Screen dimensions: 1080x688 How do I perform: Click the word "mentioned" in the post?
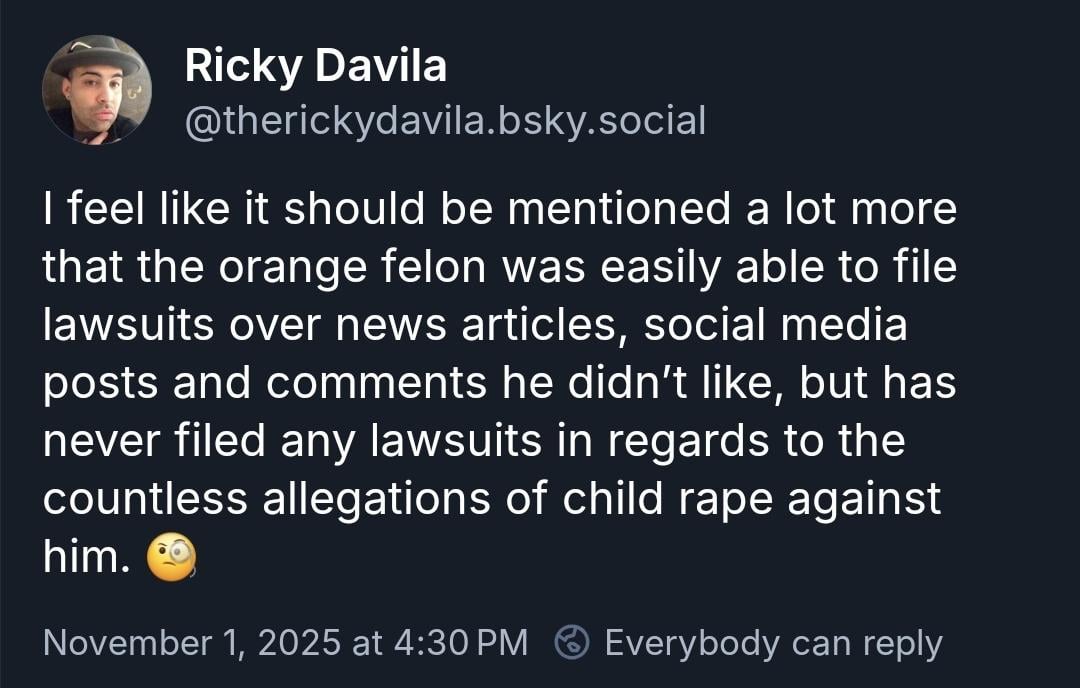coord(632,210)
